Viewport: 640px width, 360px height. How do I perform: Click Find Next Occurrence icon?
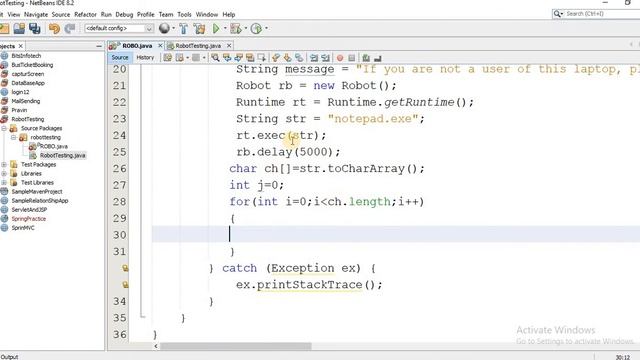(x=238, y=58)
